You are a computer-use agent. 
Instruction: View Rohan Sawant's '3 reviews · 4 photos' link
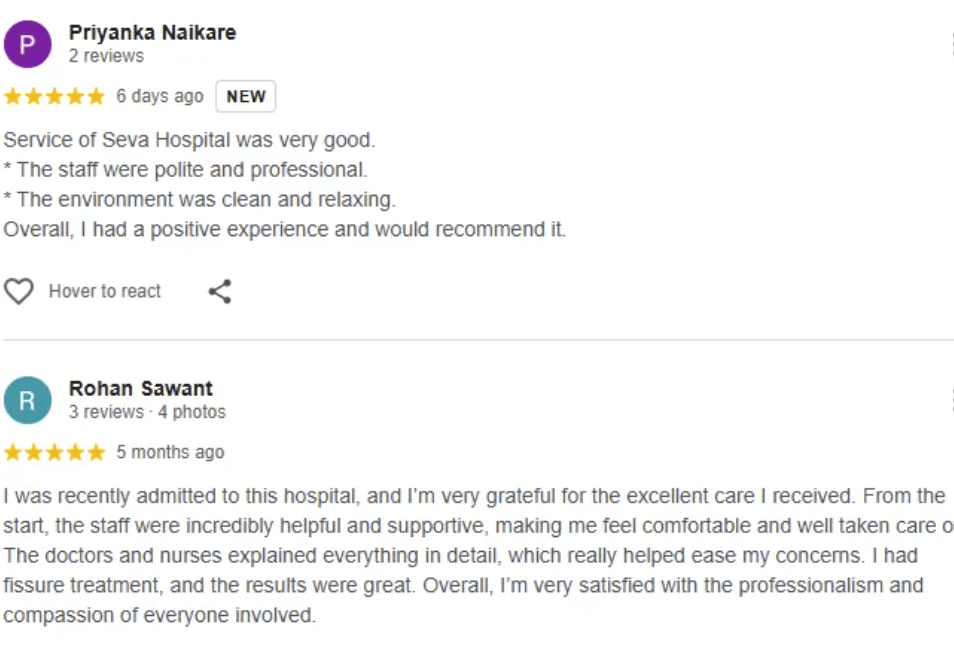click(146, 411)
